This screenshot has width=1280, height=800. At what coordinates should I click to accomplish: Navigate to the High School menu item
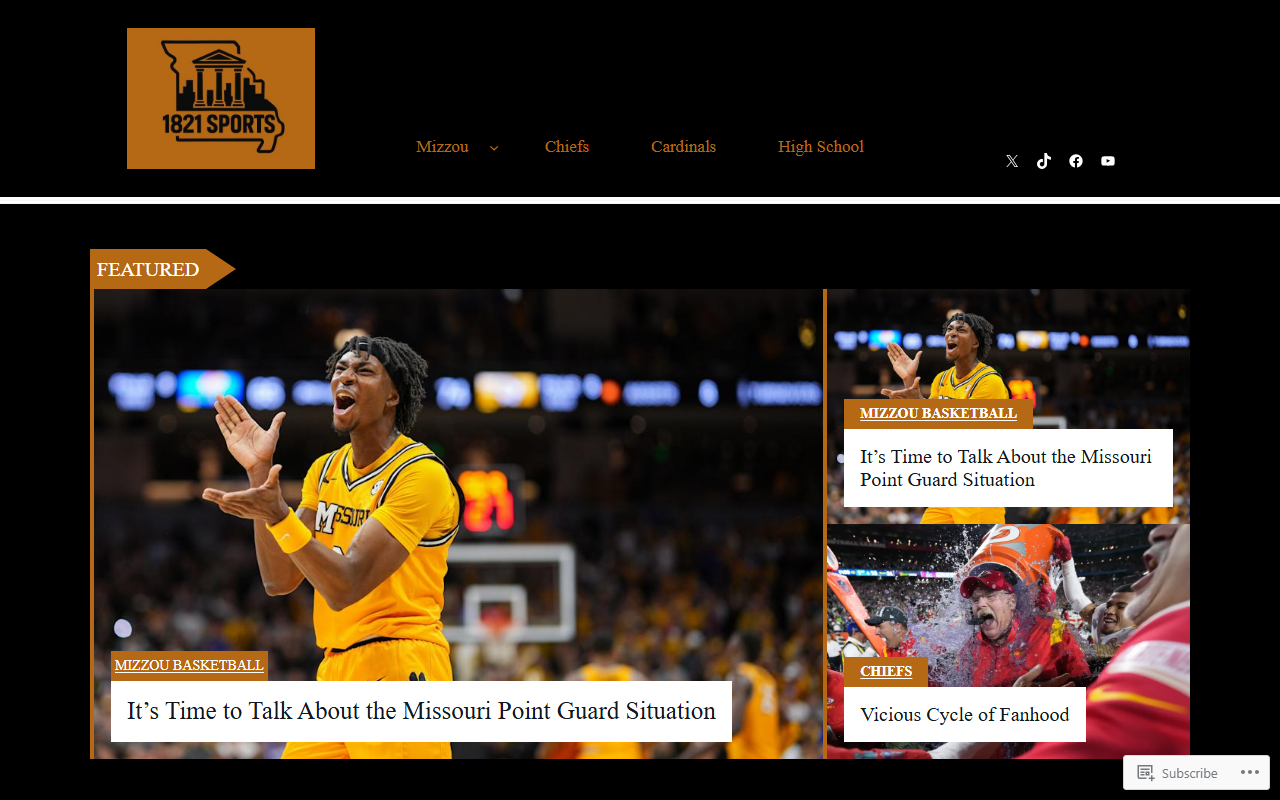click(821, 147)
